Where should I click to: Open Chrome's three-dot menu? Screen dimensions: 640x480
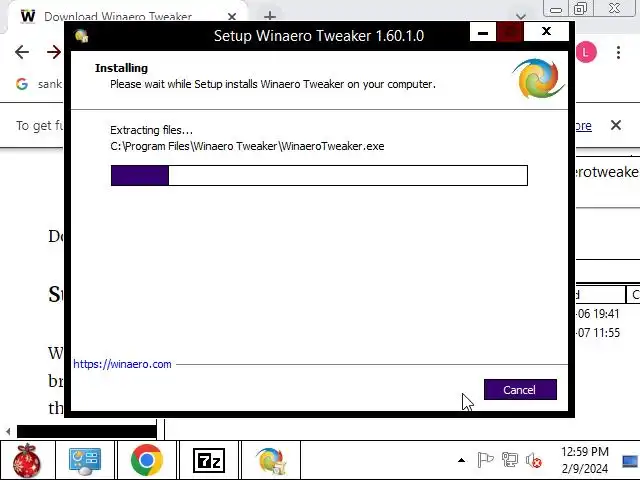[x=618, y=52]
